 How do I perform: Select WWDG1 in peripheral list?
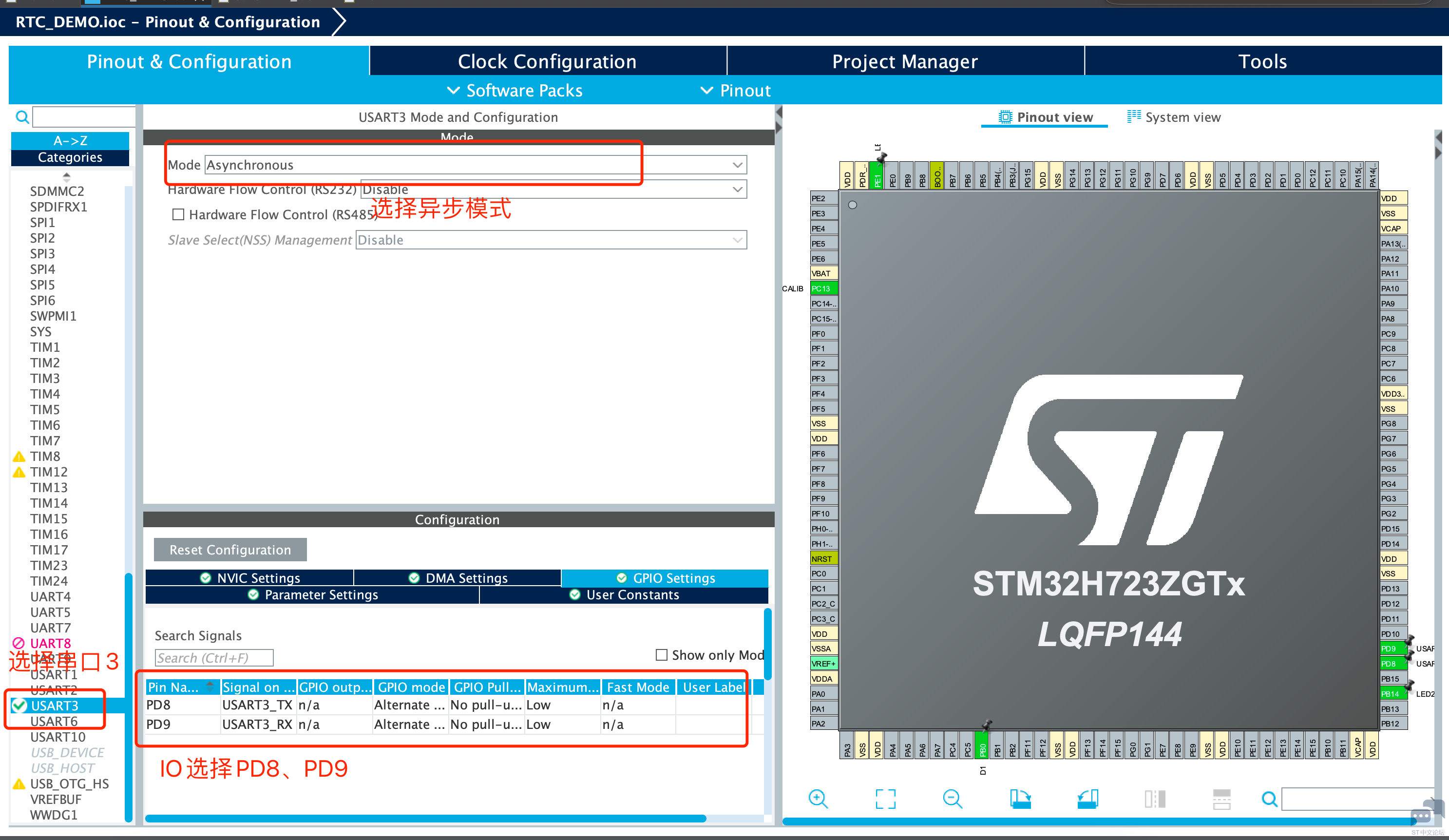54,815
